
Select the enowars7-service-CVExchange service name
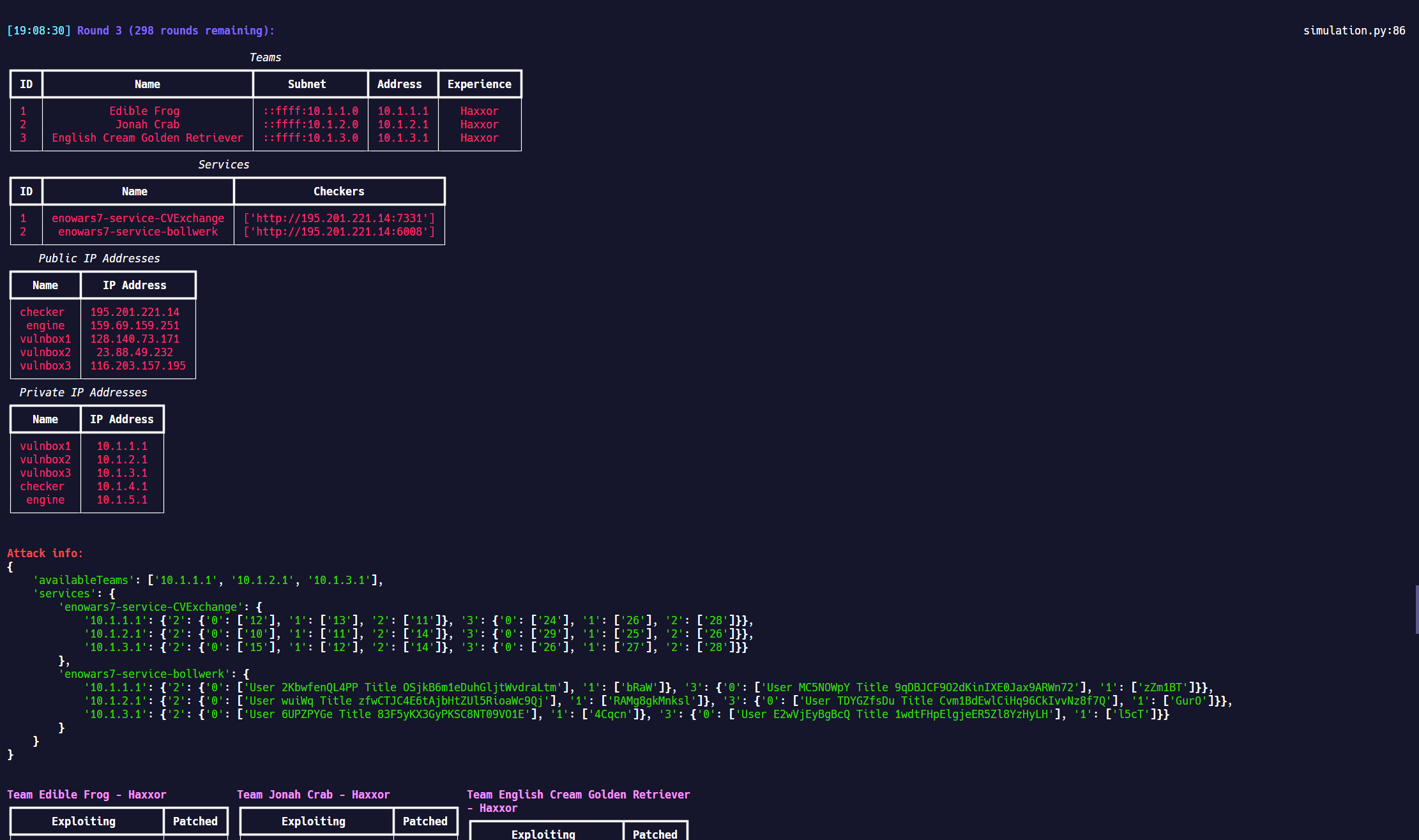[x=138, y=218]
